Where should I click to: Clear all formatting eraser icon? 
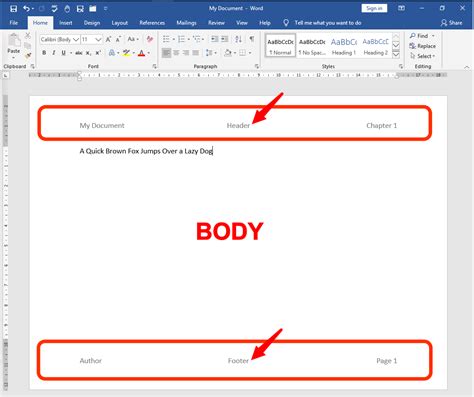[x=150, y=39]
